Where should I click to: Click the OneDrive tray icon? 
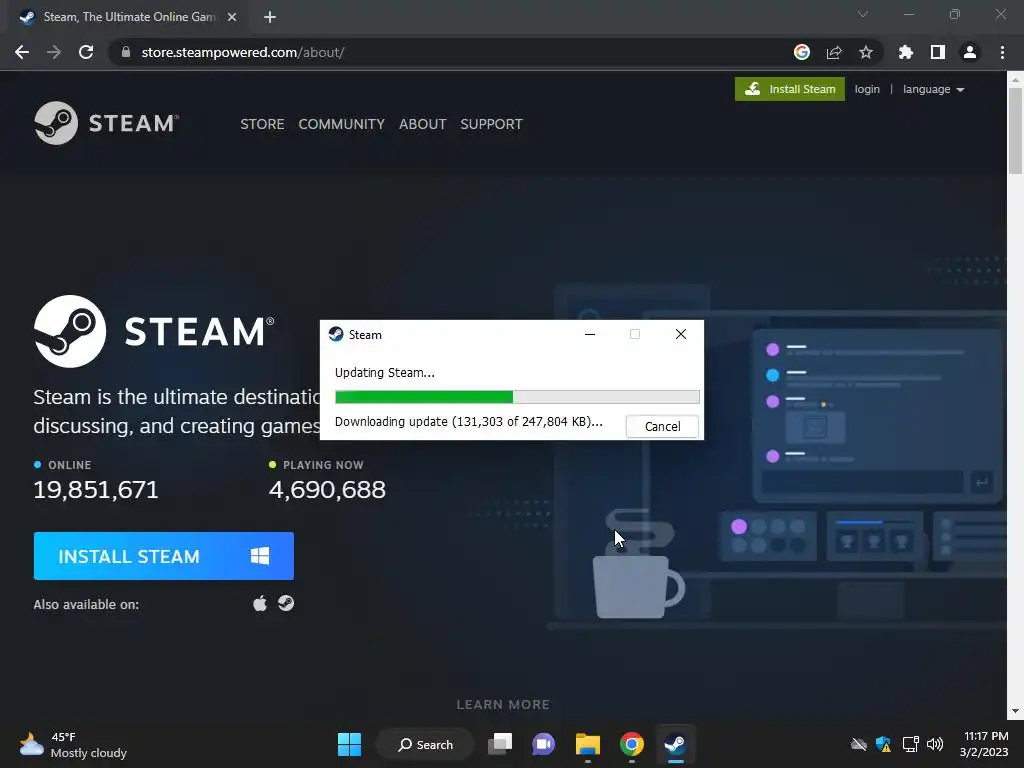tap(858, 744)
